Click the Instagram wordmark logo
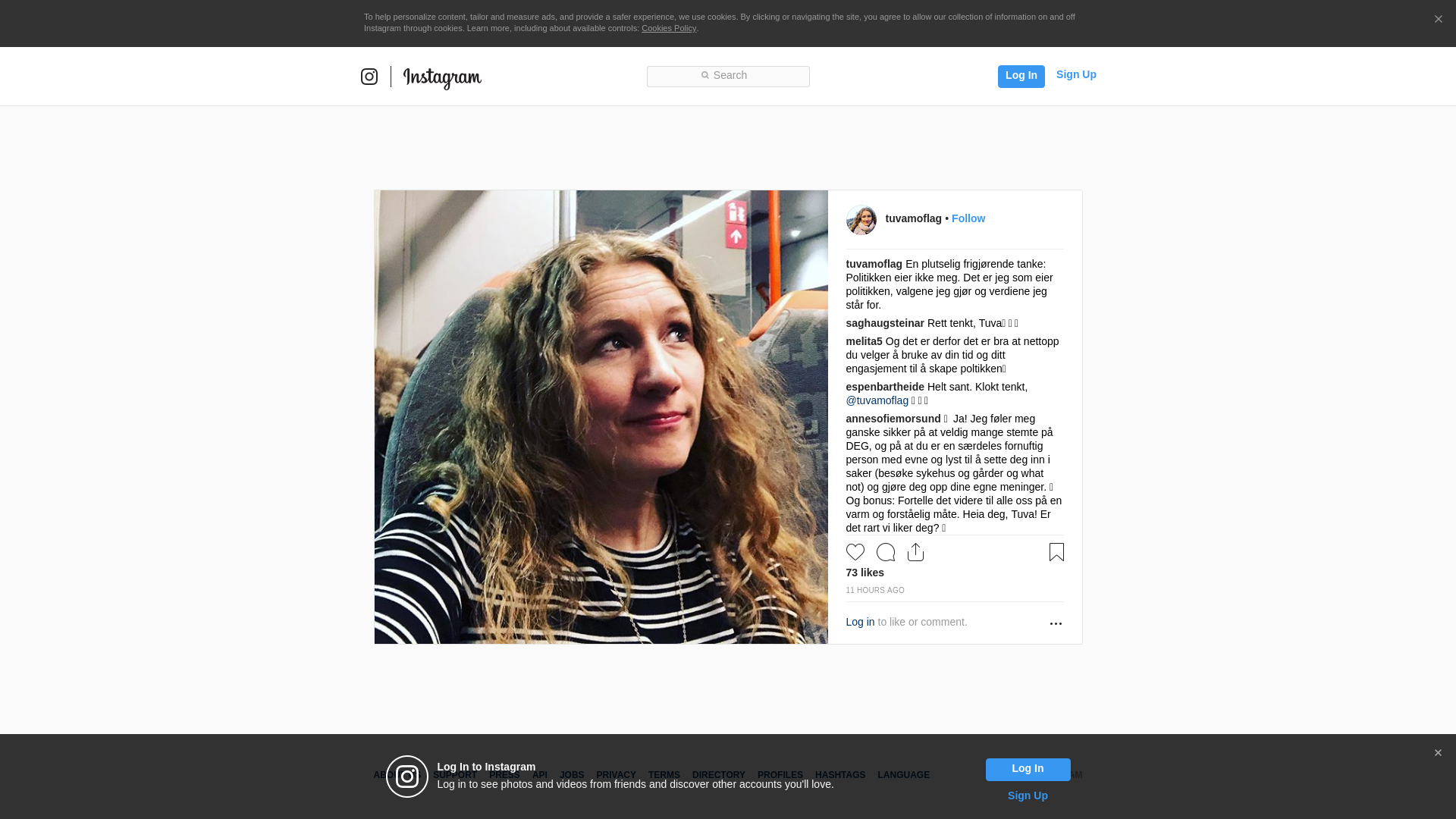This screenshot has width=1456, height=819. pos(442,77)
